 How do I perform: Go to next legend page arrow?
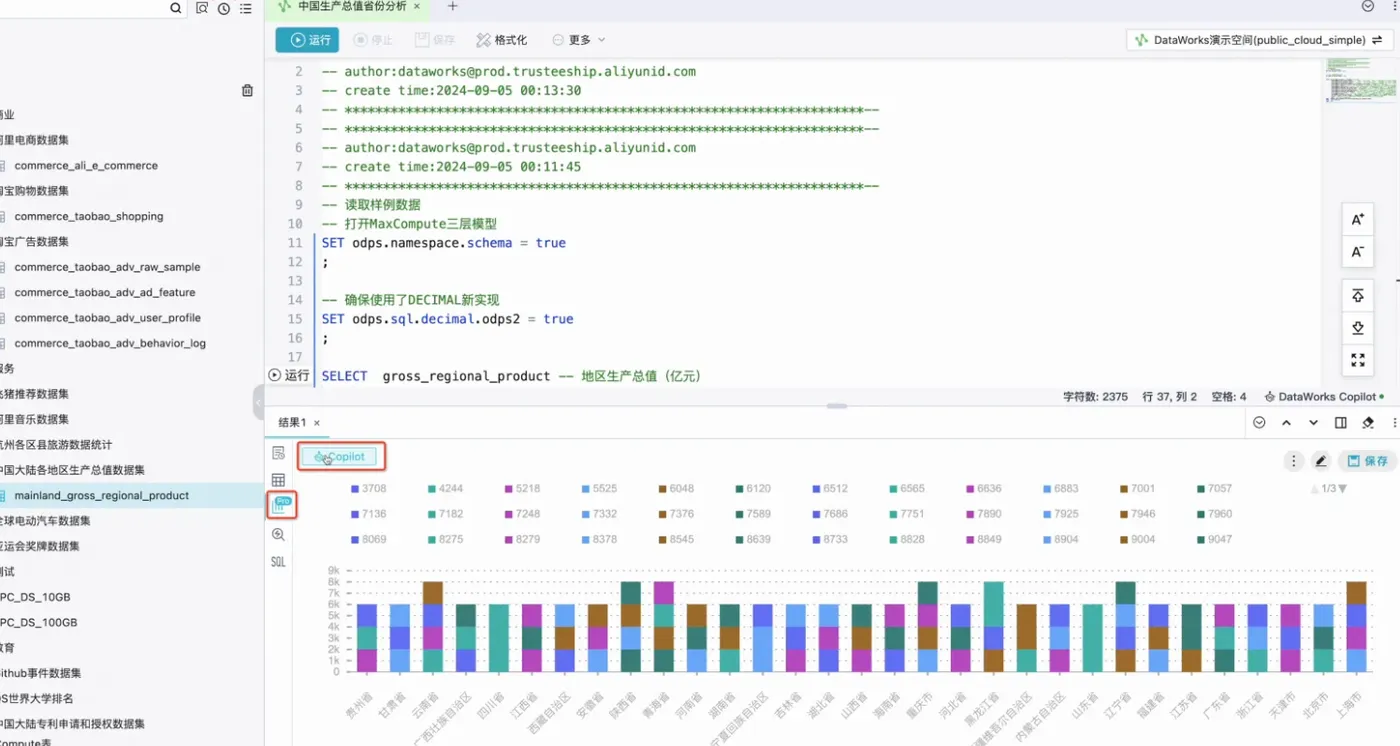tap(1342, 489)
